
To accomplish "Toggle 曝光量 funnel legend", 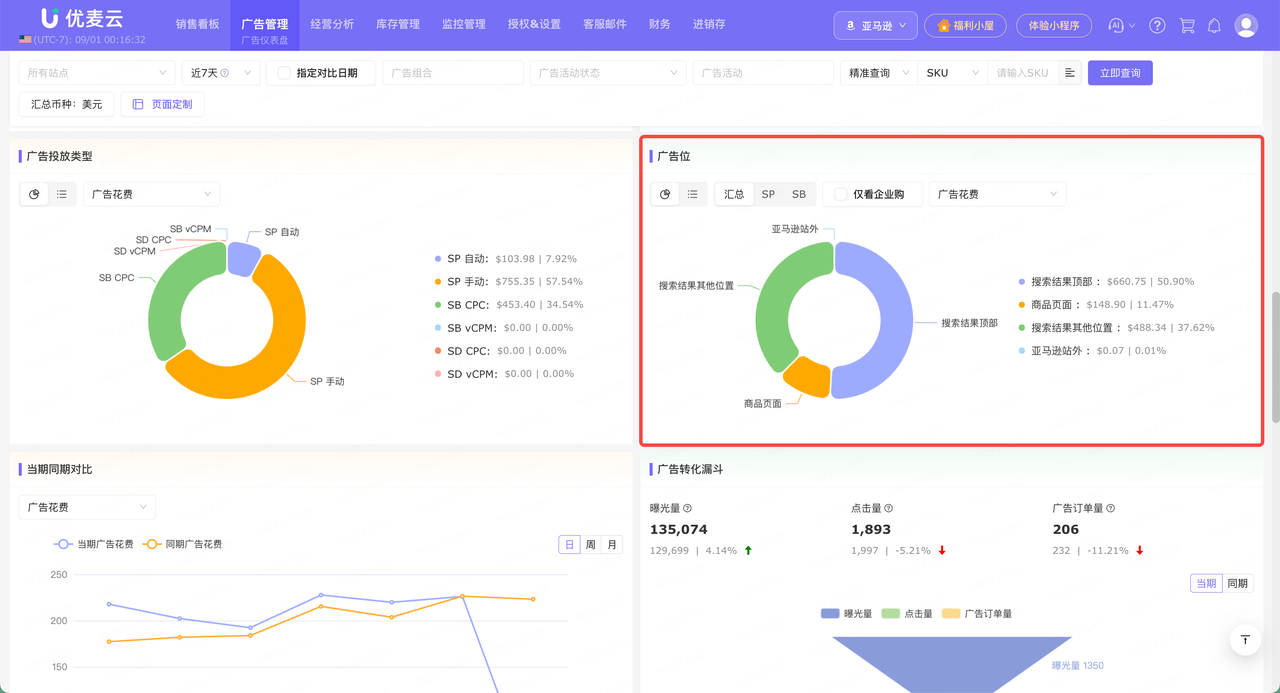I will coord(846,613).
